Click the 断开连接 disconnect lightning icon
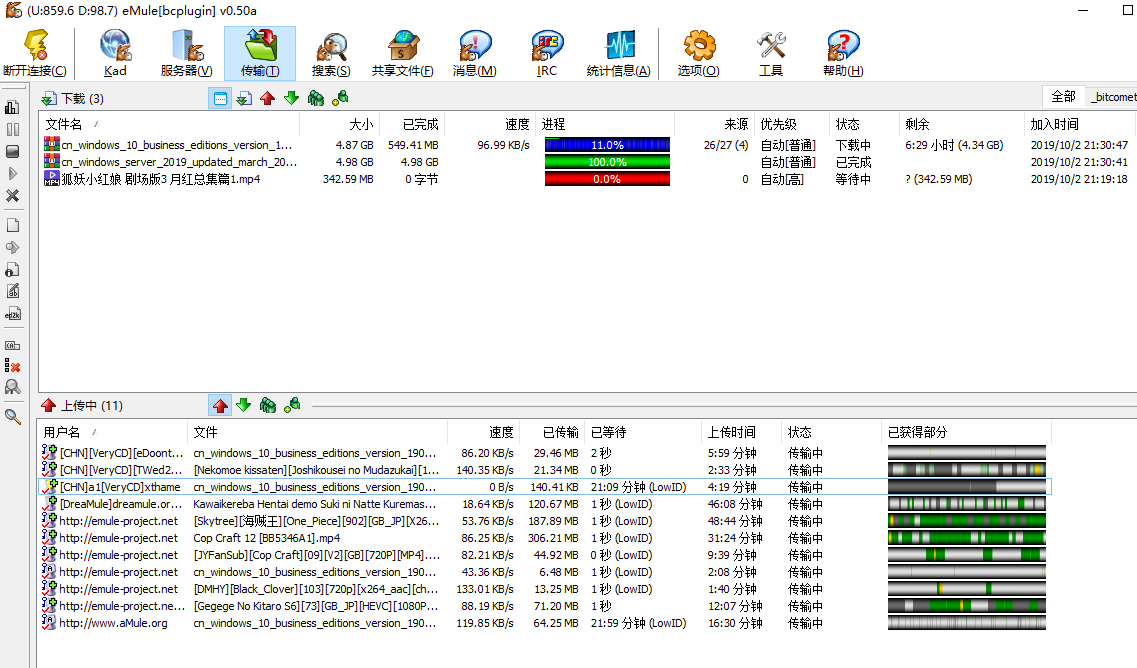The image size is (1137, 668). 35,52
